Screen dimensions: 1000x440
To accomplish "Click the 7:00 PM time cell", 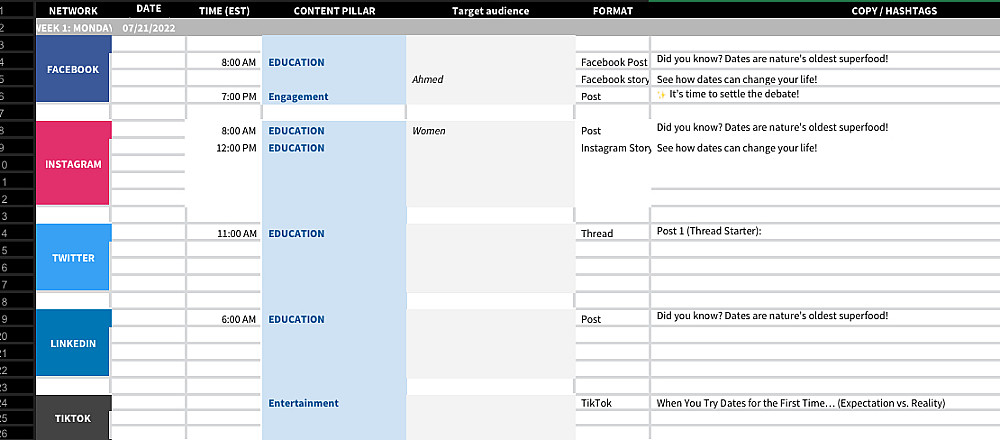I will coord(223,96).
